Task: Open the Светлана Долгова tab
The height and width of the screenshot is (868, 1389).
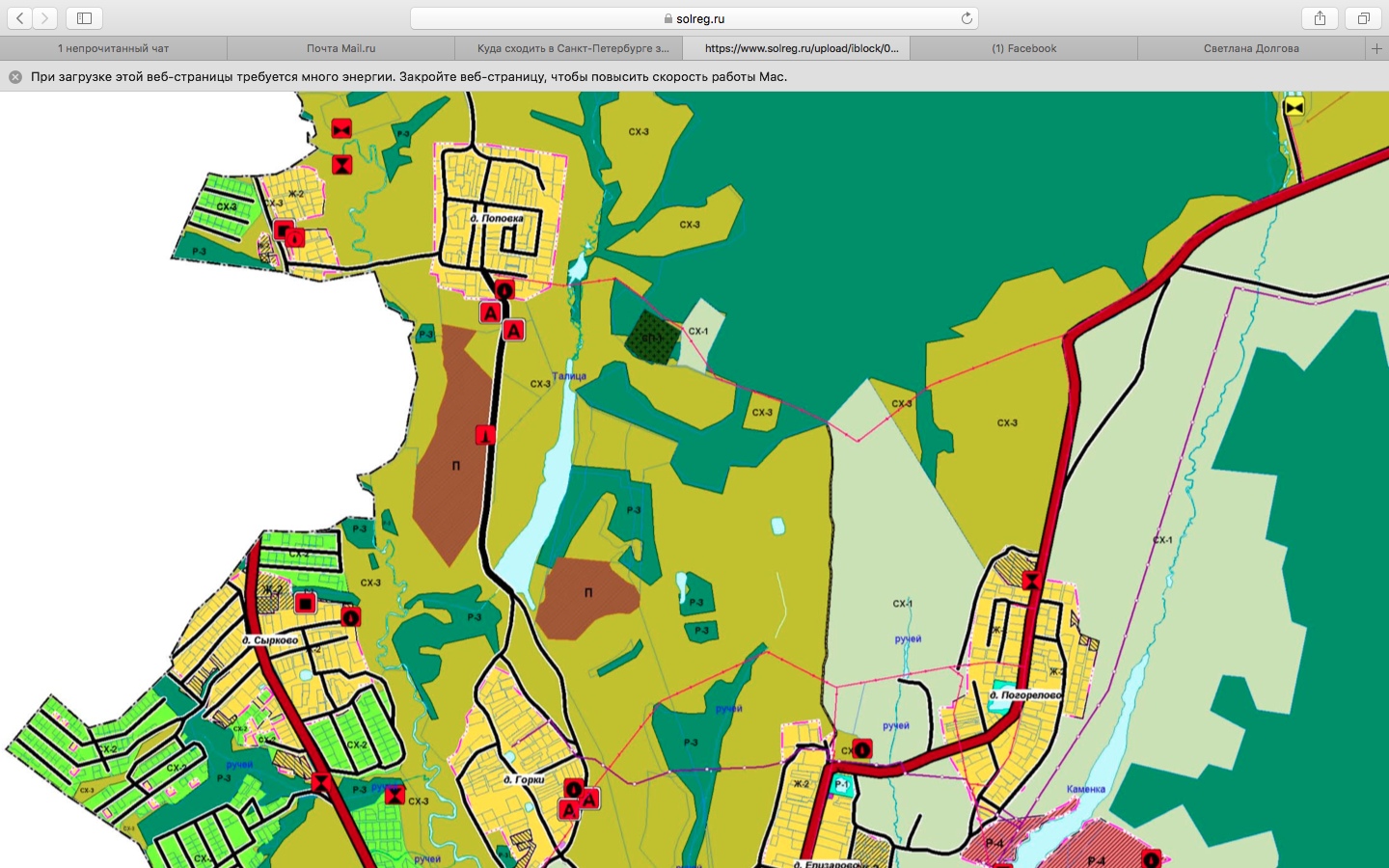Action: 1251,48
